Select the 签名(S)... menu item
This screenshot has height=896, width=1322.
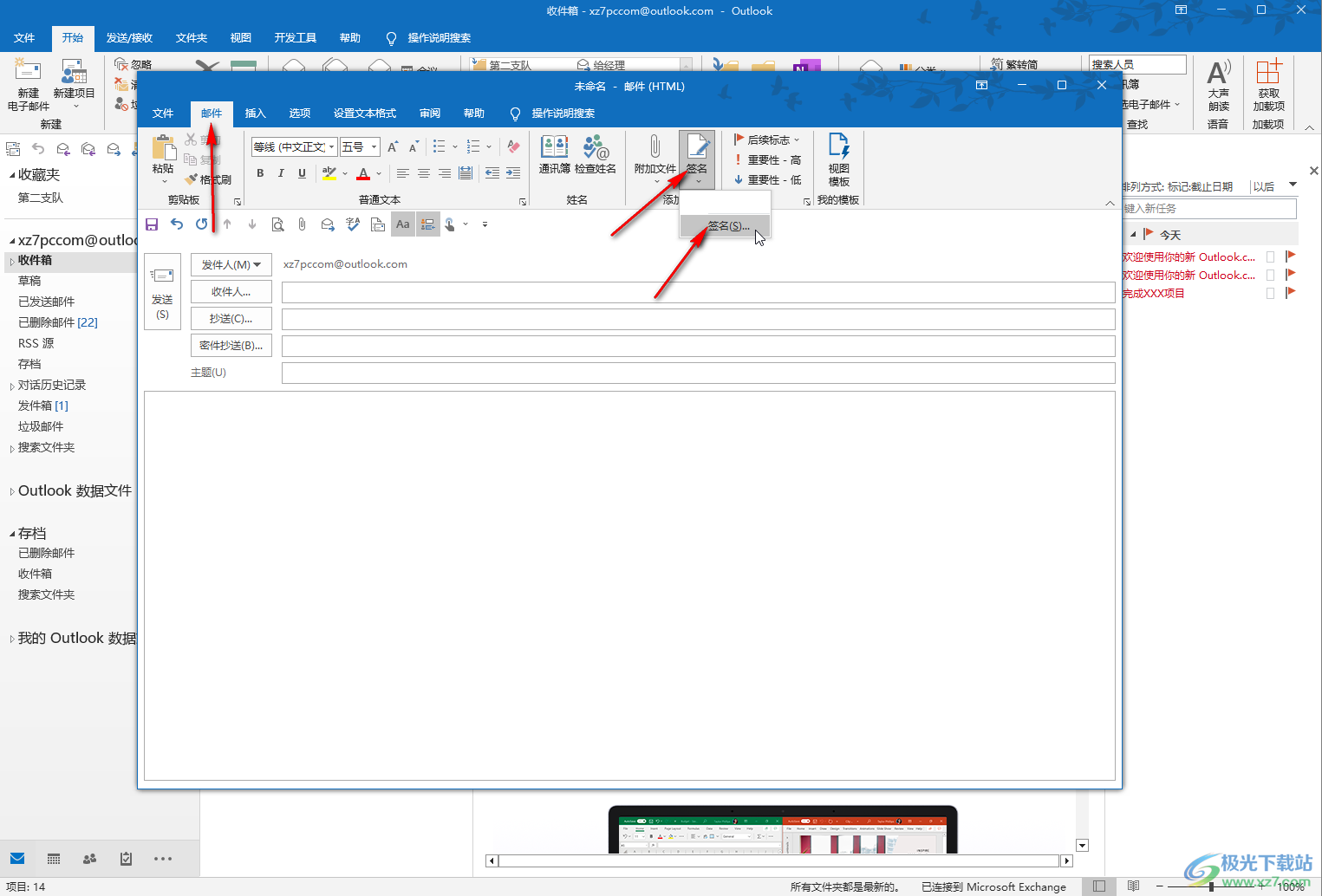click(726, 226)
